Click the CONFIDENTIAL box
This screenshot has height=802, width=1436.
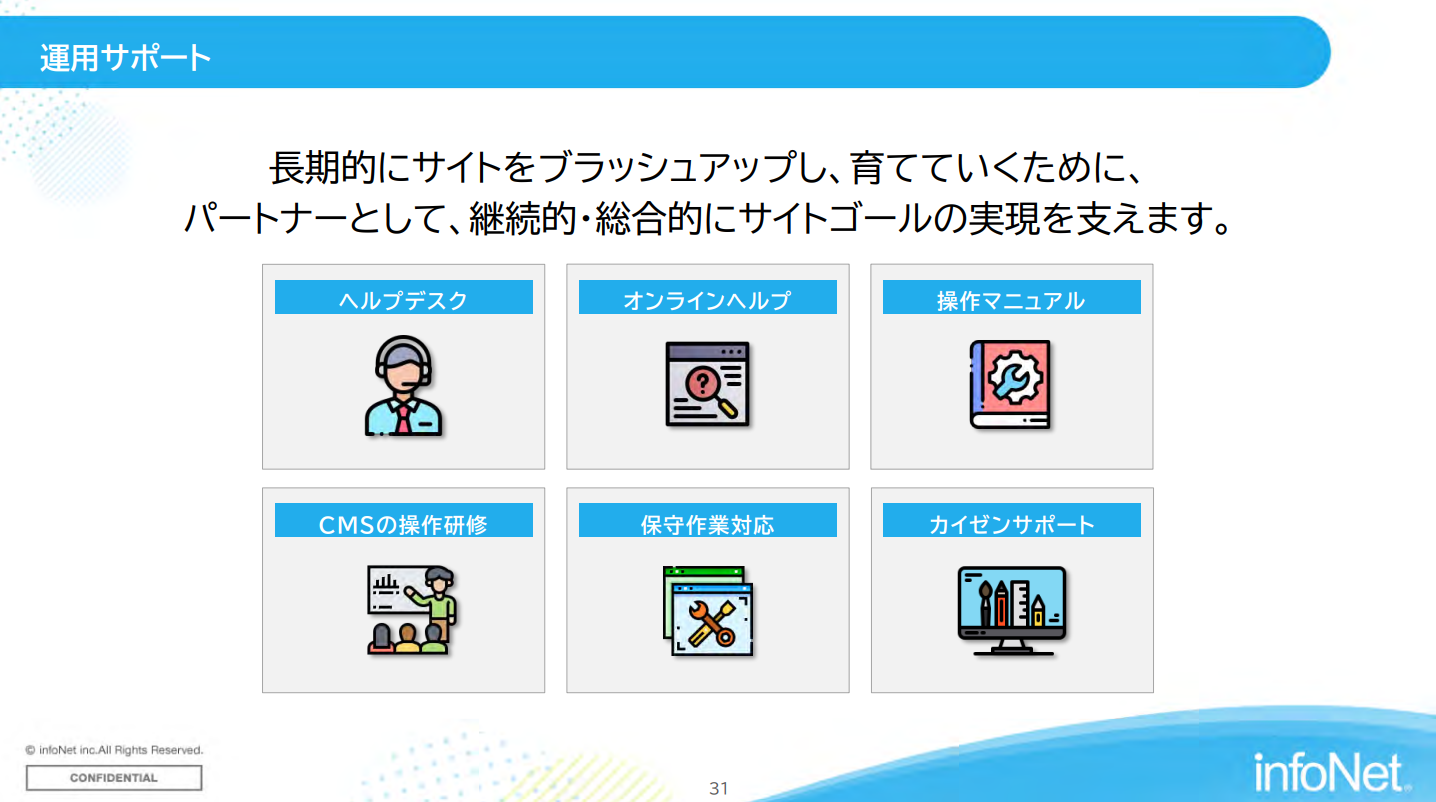114,778
